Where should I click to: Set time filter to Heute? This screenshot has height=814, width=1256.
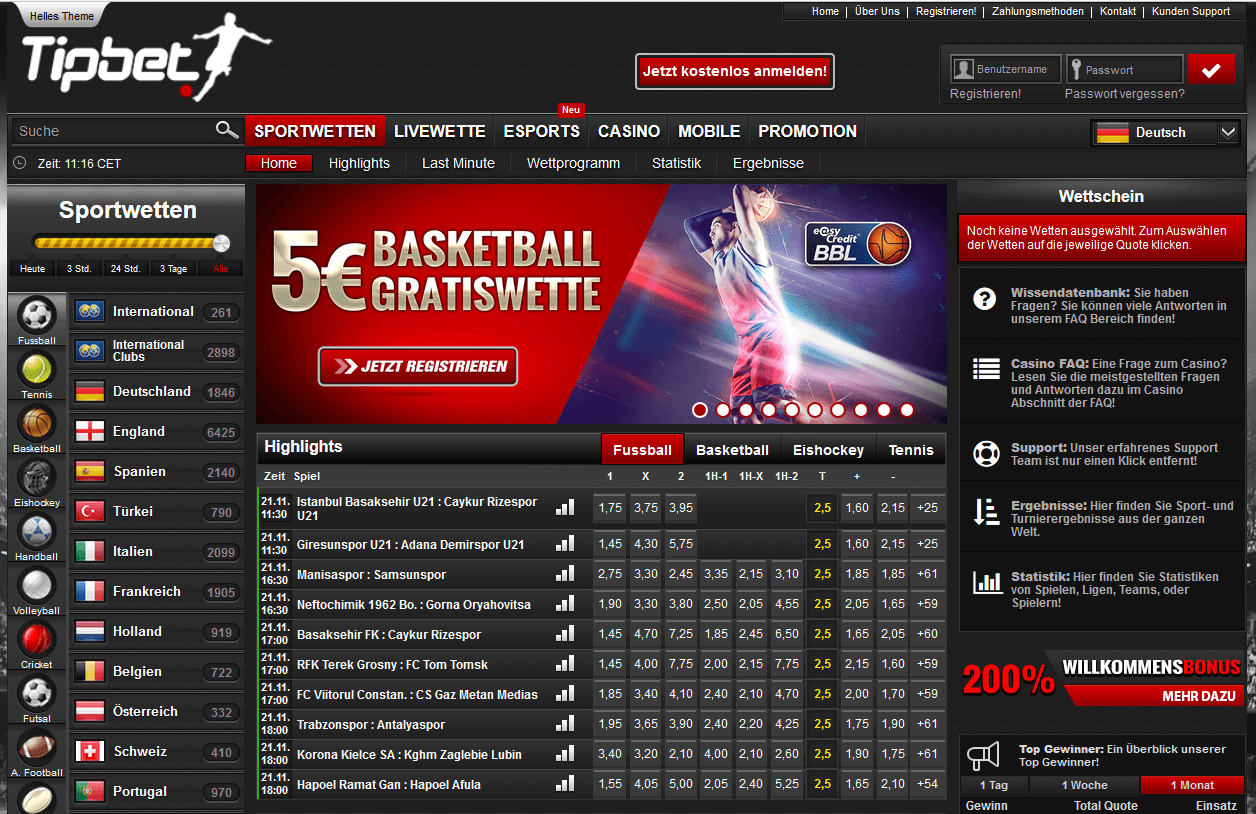(x=33, y=268)
